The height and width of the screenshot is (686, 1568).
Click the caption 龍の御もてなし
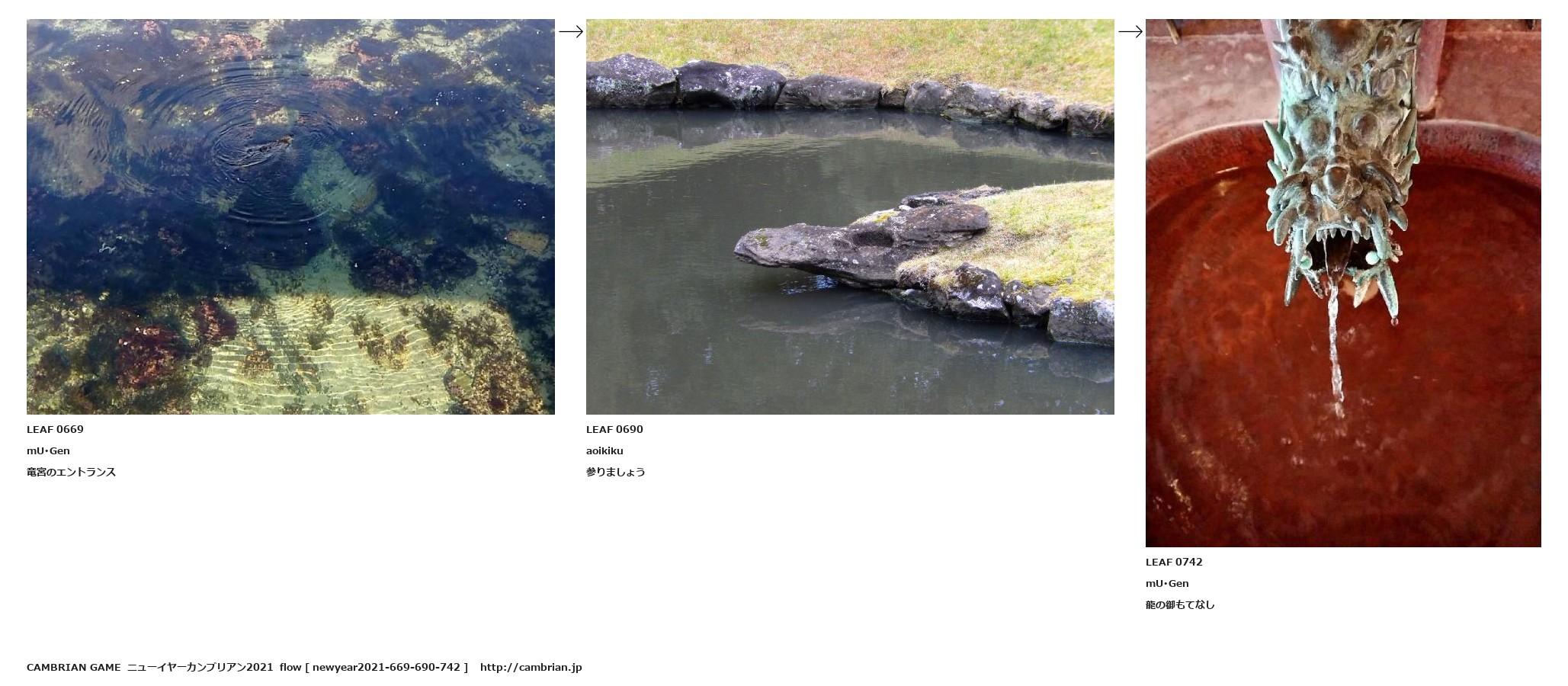1180,604
